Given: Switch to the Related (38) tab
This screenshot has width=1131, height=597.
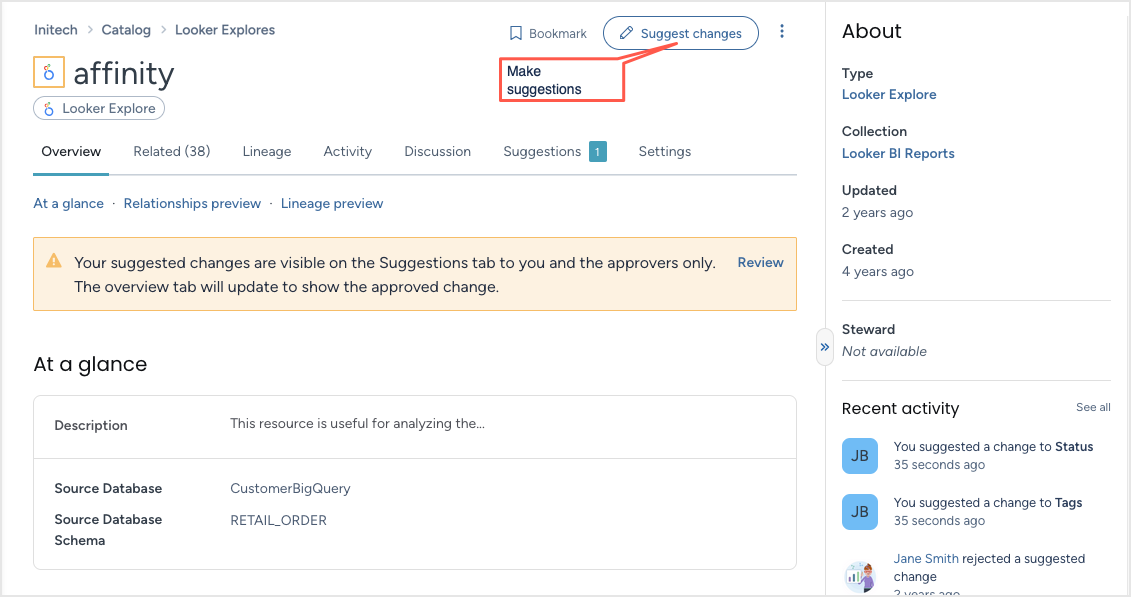Looking at the screenshot, I should click(x=171, y=151).
